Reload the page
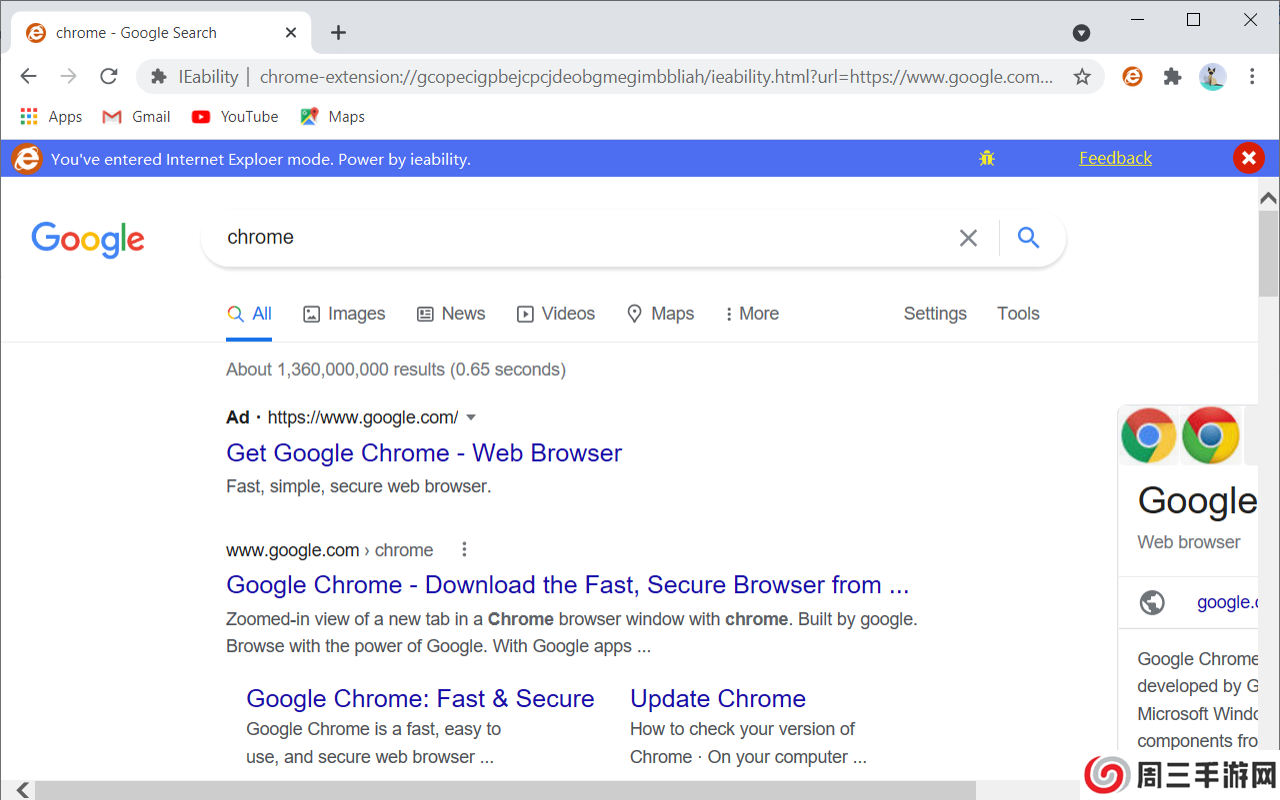The image size is (1280, 800). point(109,77)
